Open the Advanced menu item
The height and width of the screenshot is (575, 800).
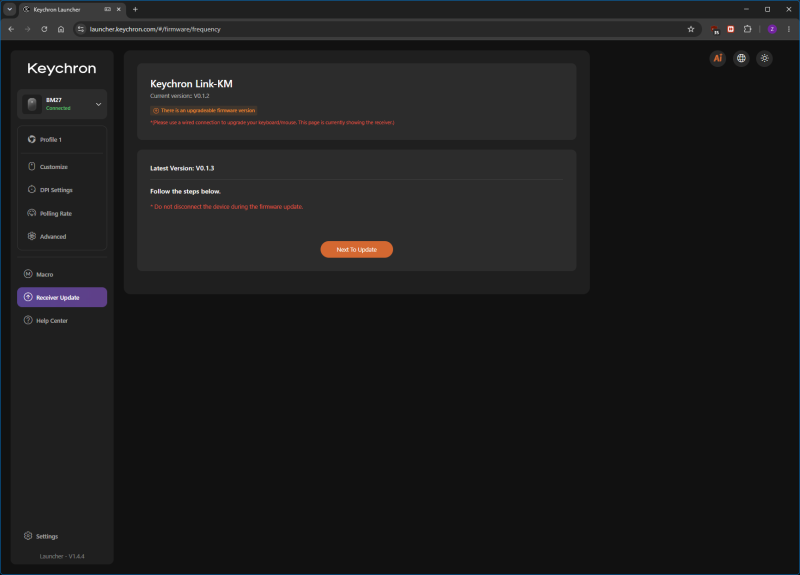(62, 236)
